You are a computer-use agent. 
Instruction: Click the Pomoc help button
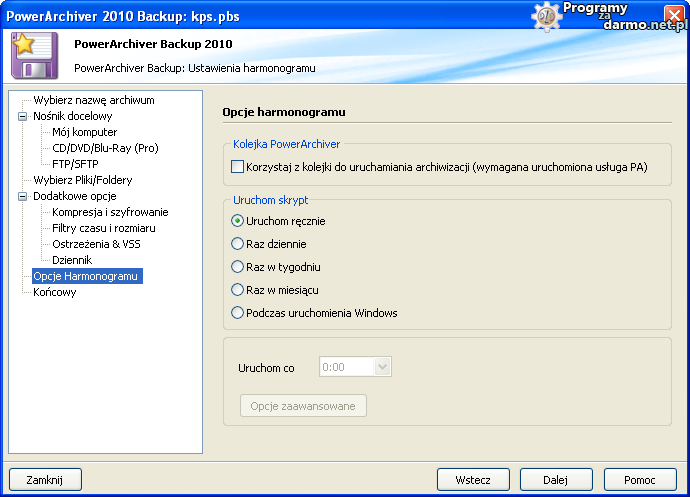640,479
